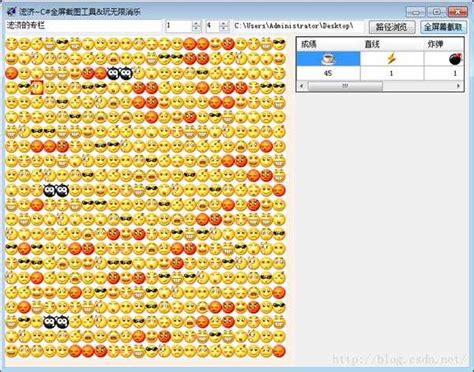Click sunglasses emoji at grid's top-right corner
Viewport: 474px width, 372px height.
tap(279, 44)
